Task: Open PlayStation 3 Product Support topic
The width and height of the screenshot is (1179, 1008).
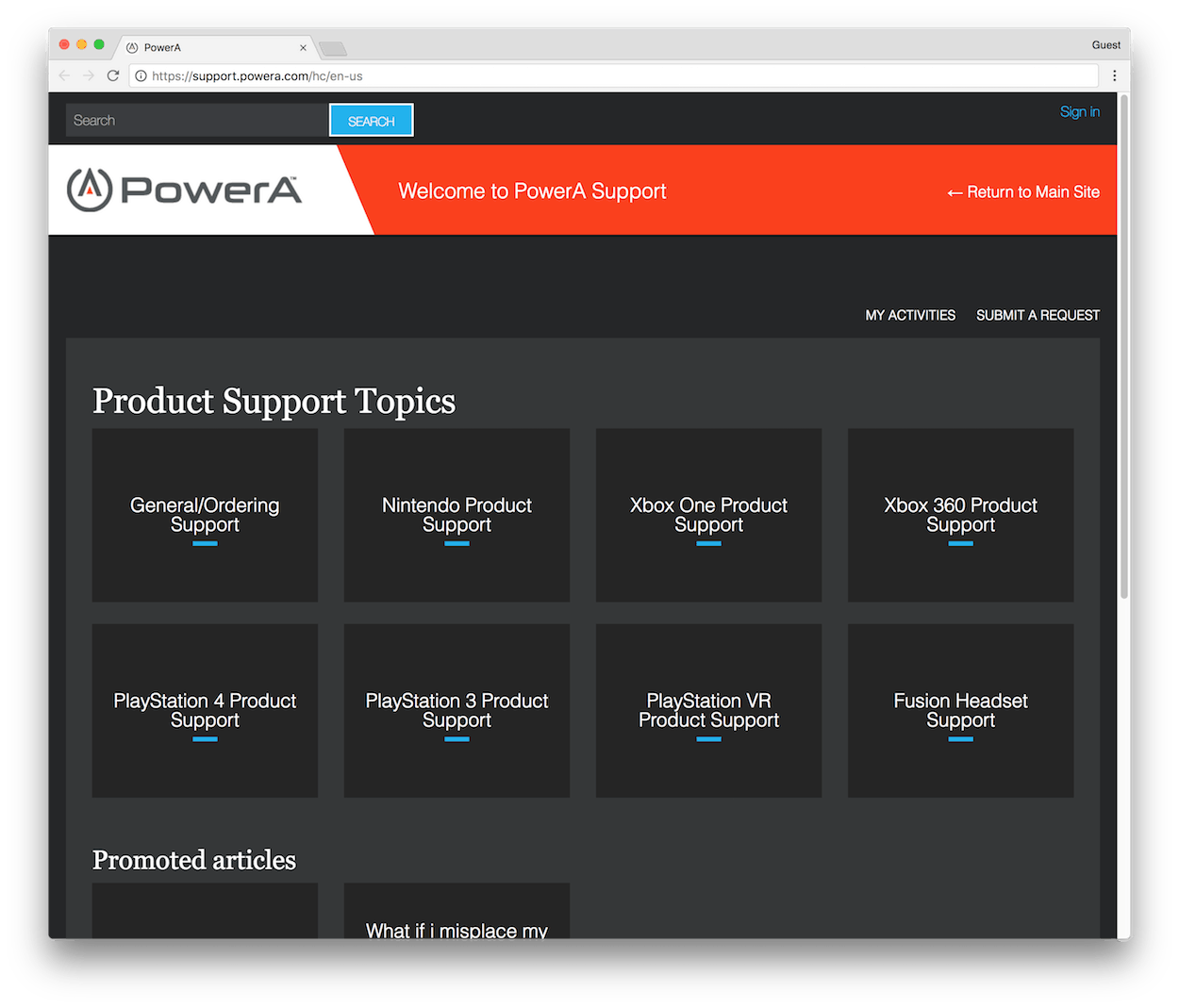Action: tap(457, 710)
